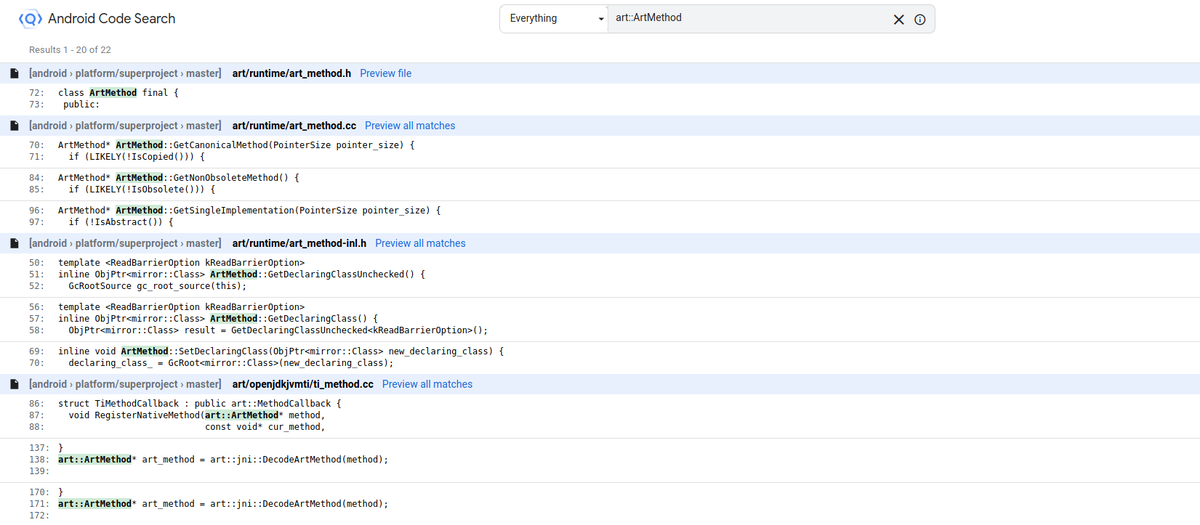Open search help info icon
The height and width of the screenshot is (525, 1200).
click(920, 19)
